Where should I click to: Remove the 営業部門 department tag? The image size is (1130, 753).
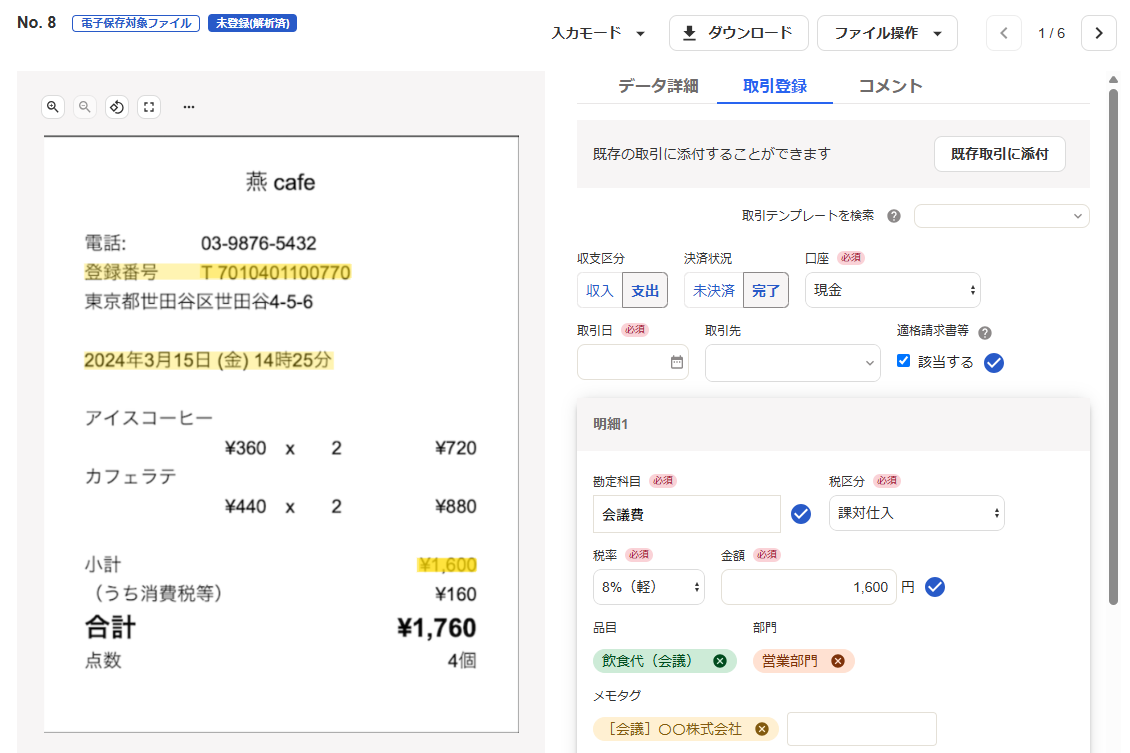pyautogui.click(x=838, y=661)
